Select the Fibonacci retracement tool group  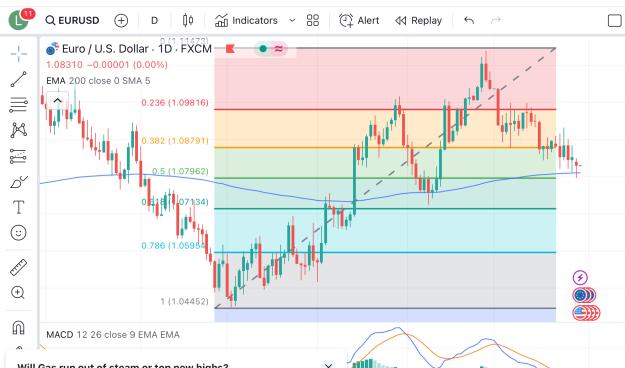[x=18, y=104]
